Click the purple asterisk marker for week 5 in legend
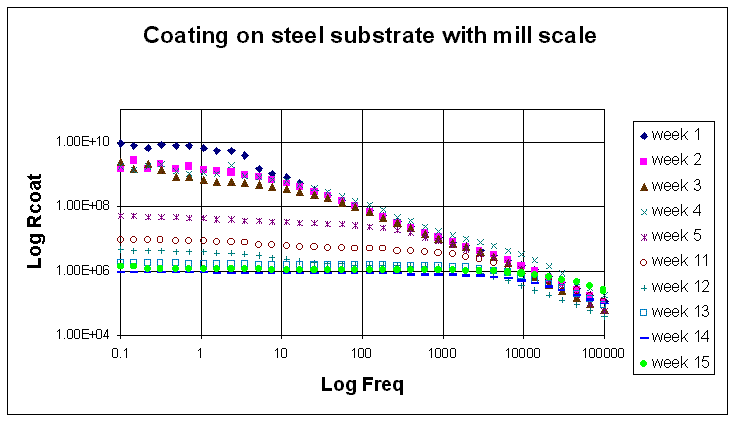The width and height of the screenshot is (733, 423). [644, 237]
